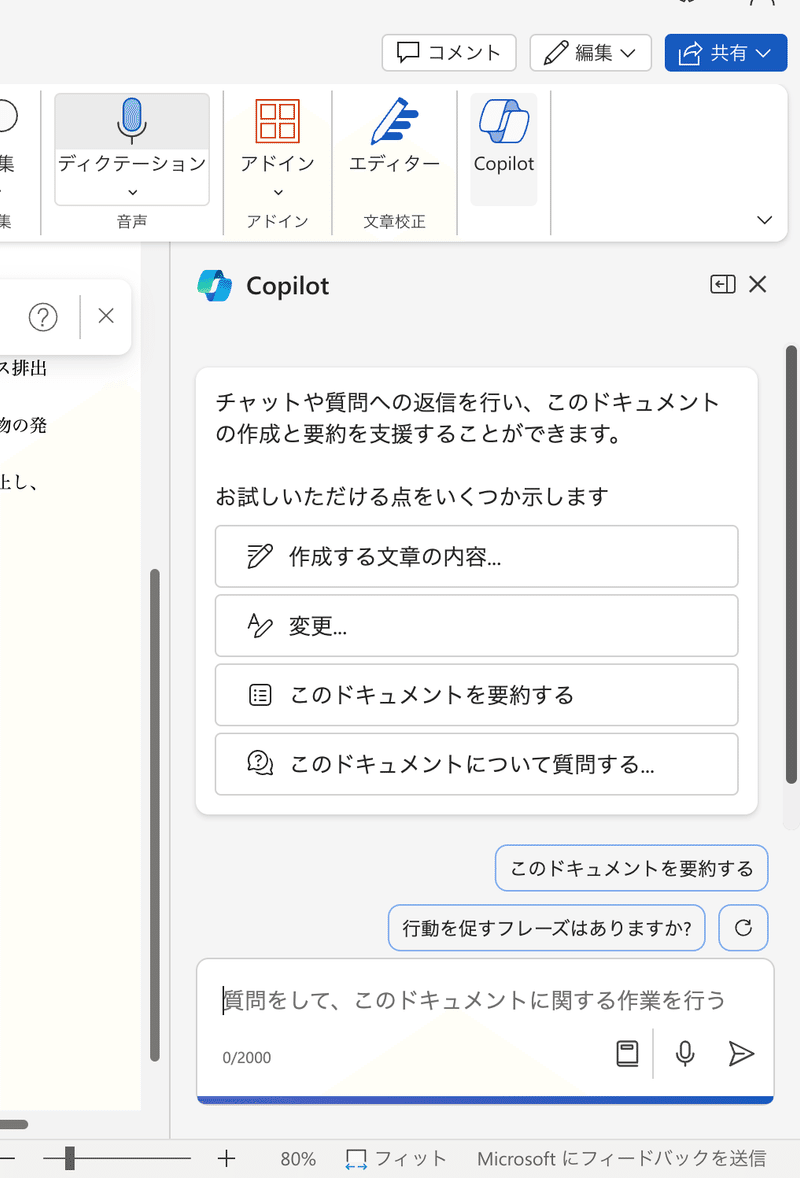Image resolution: width=800 pixels, height=1178 pixels.
Task: Choose the 変更... suggestion
Action: point(476,626)
